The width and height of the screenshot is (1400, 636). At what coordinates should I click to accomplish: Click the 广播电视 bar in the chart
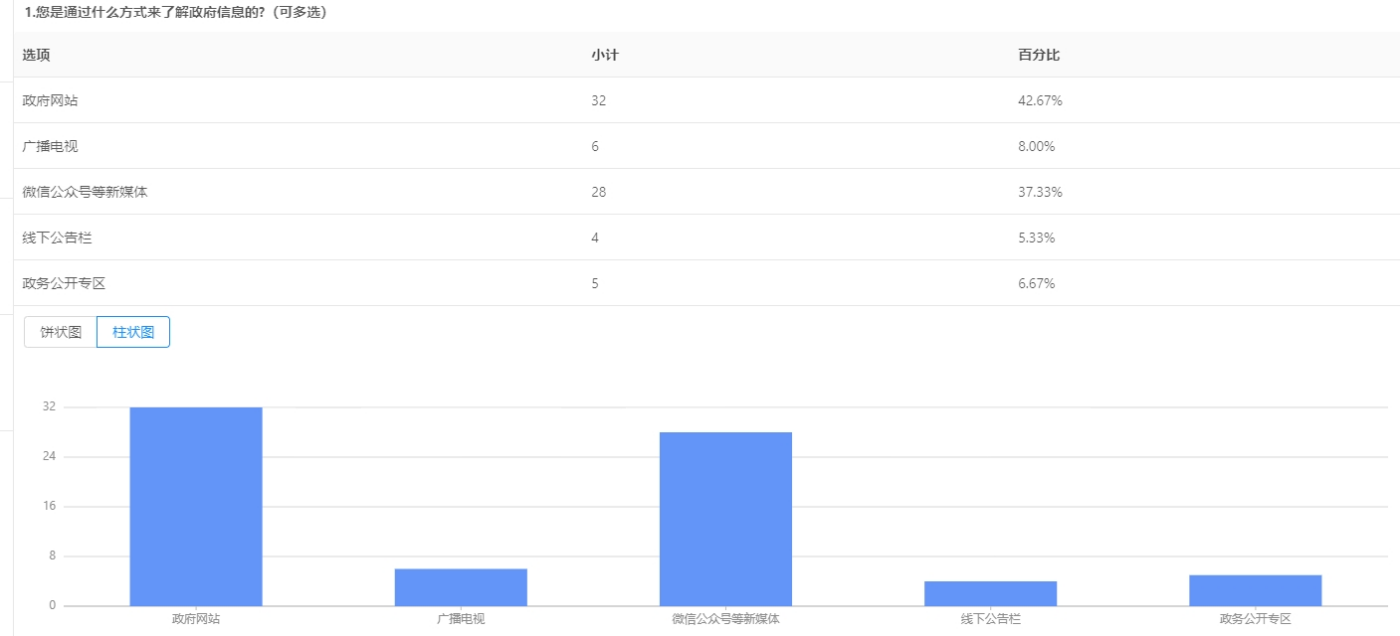(461, 587)
